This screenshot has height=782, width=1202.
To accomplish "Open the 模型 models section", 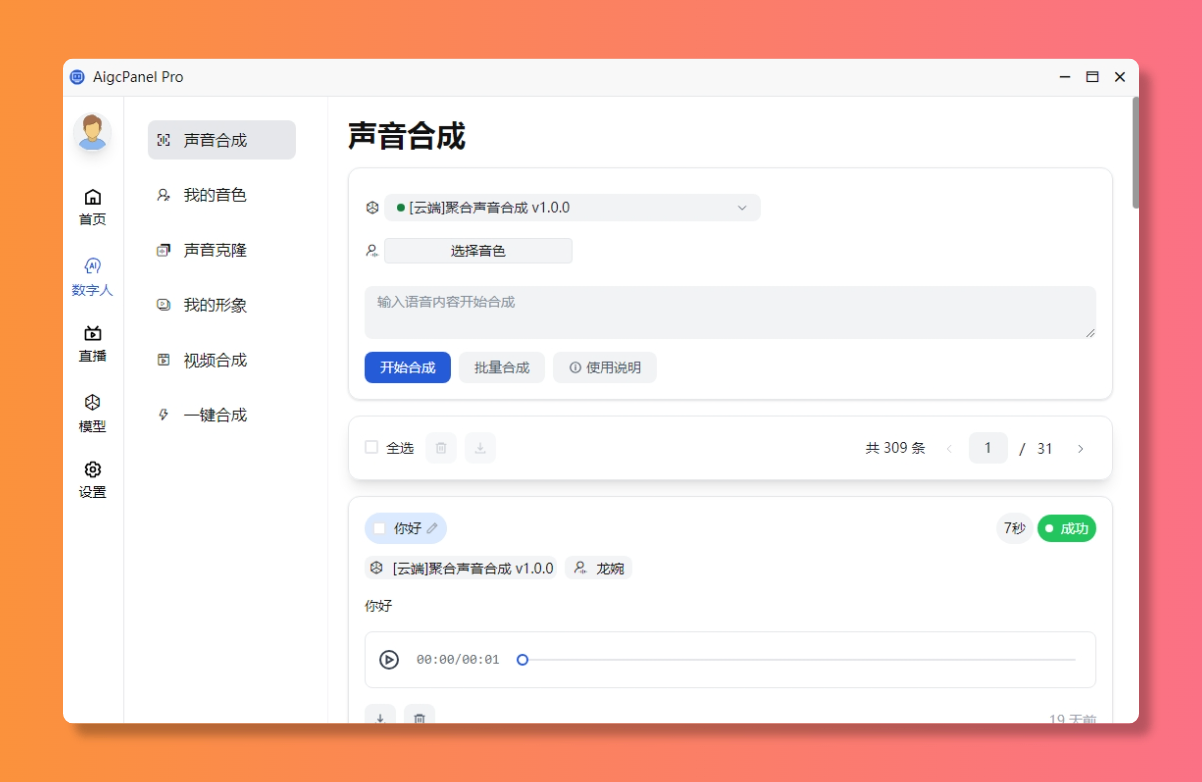I will click(92, 413).
